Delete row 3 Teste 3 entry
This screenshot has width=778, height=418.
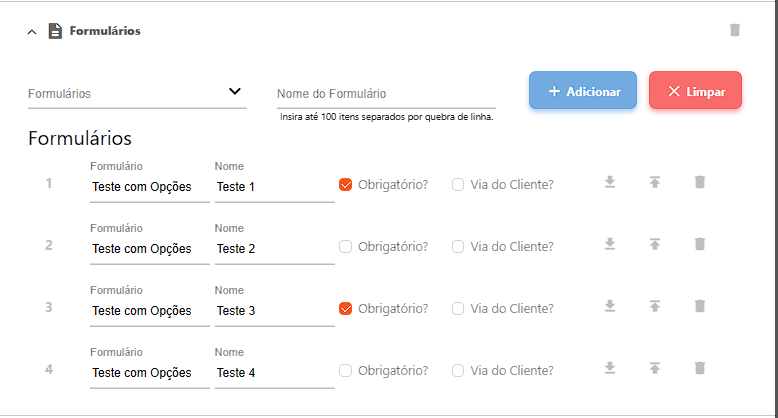pos(700,307)
